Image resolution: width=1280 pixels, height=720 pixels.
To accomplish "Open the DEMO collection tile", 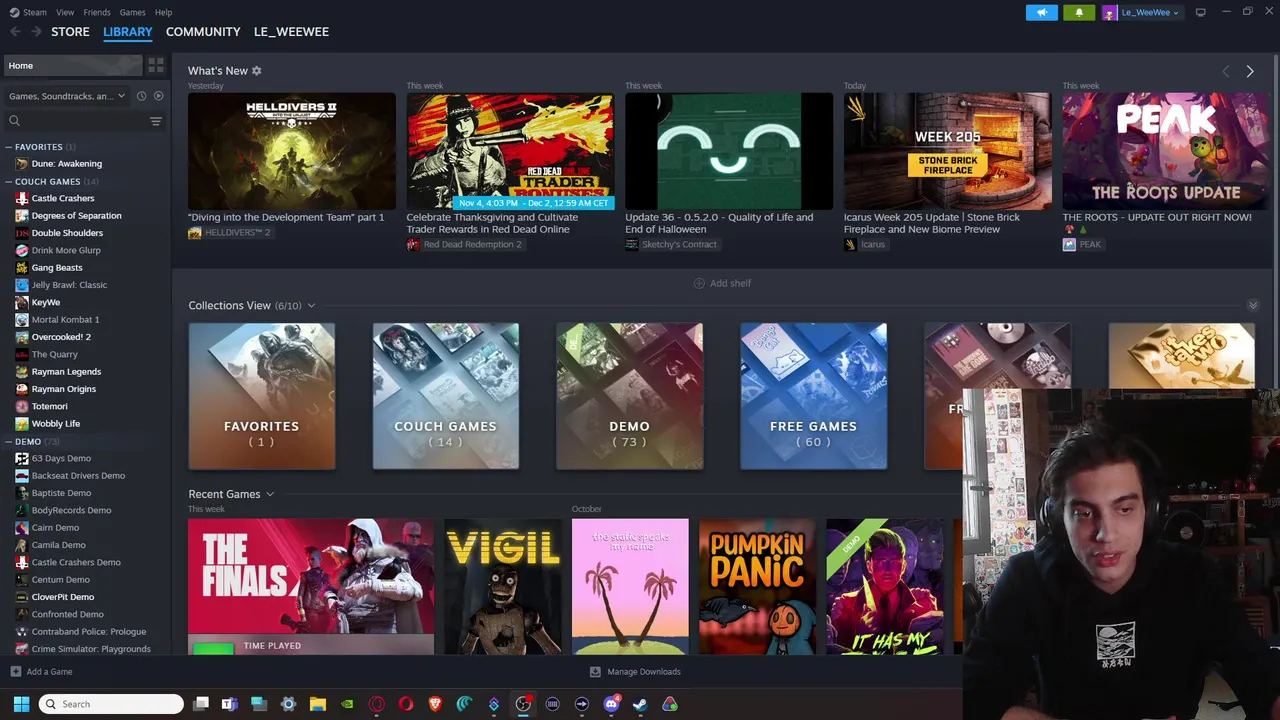I will coord(629,396).
